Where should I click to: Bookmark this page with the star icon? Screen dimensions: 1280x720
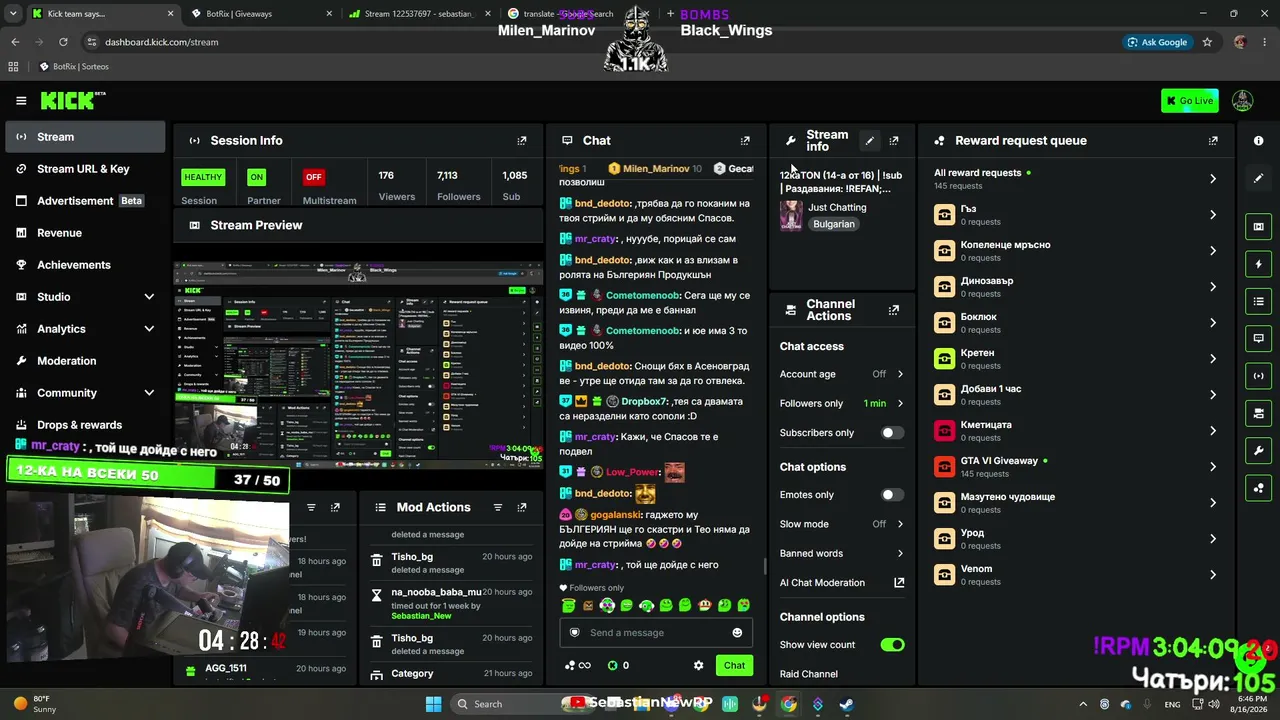(1207, 42)
